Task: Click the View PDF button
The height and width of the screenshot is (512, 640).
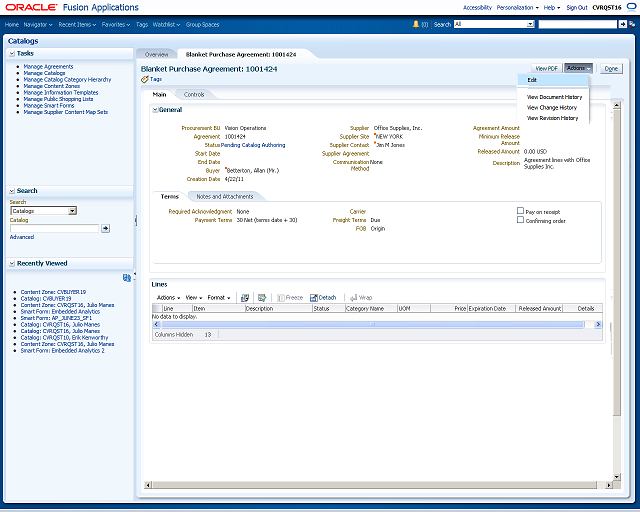Action: [x=547, y=69]
